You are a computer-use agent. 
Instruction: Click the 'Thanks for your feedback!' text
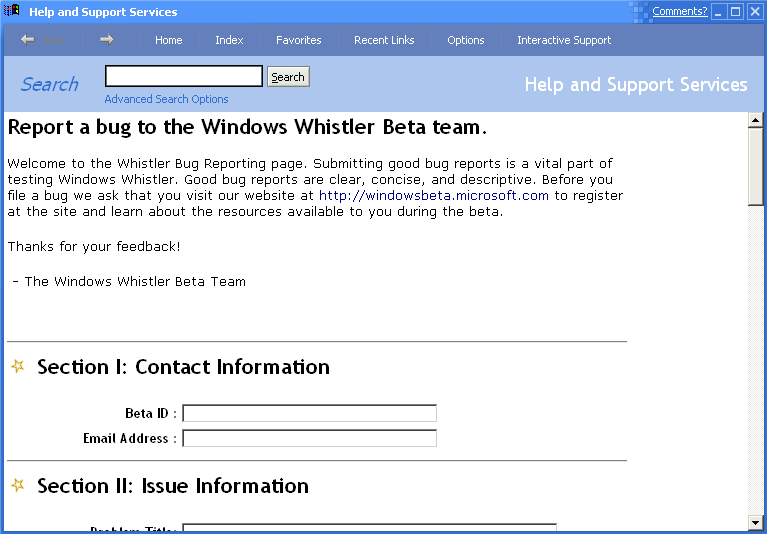94,246
